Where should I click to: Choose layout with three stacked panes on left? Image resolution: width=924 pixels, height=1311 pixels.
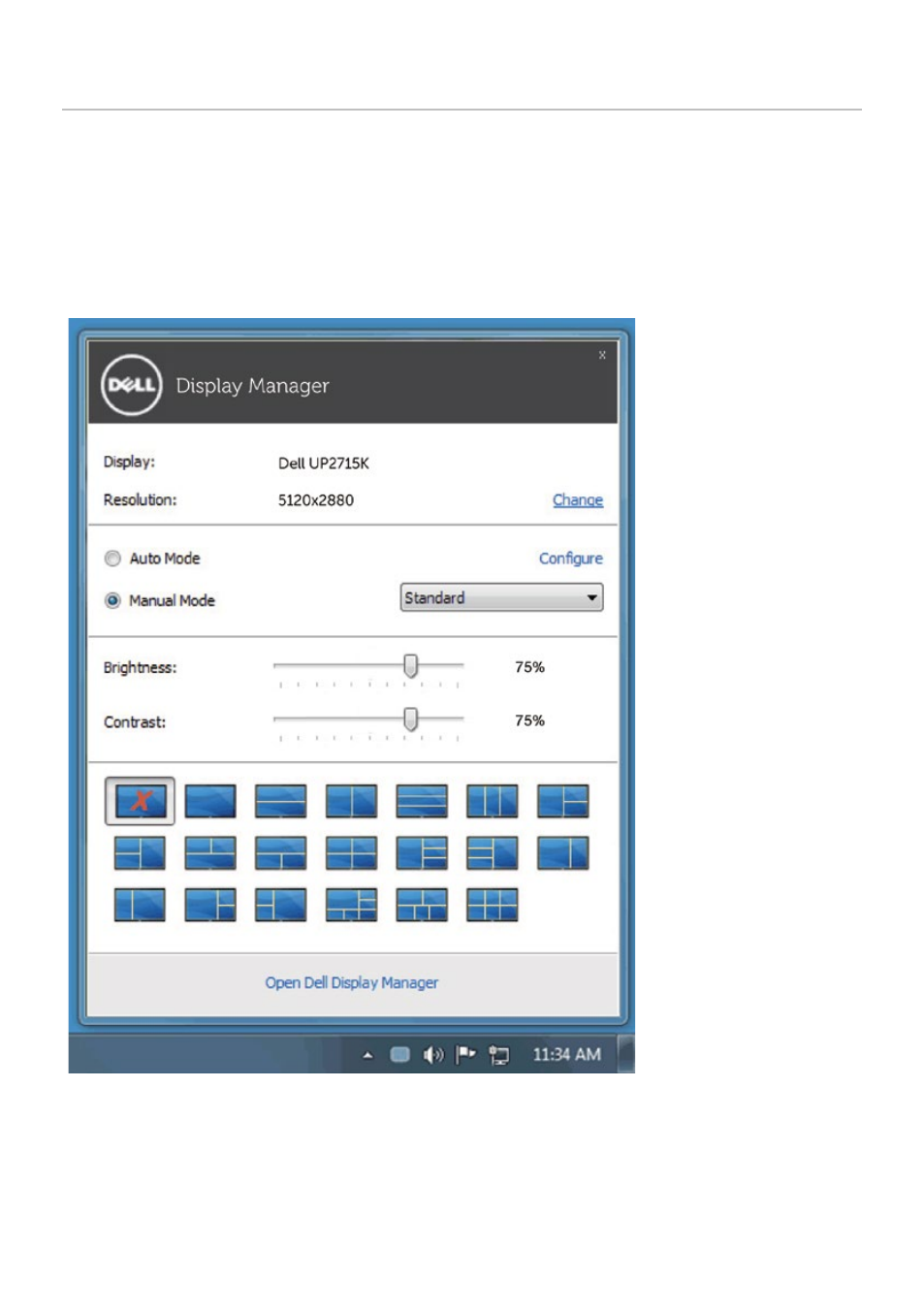(493, 852)
